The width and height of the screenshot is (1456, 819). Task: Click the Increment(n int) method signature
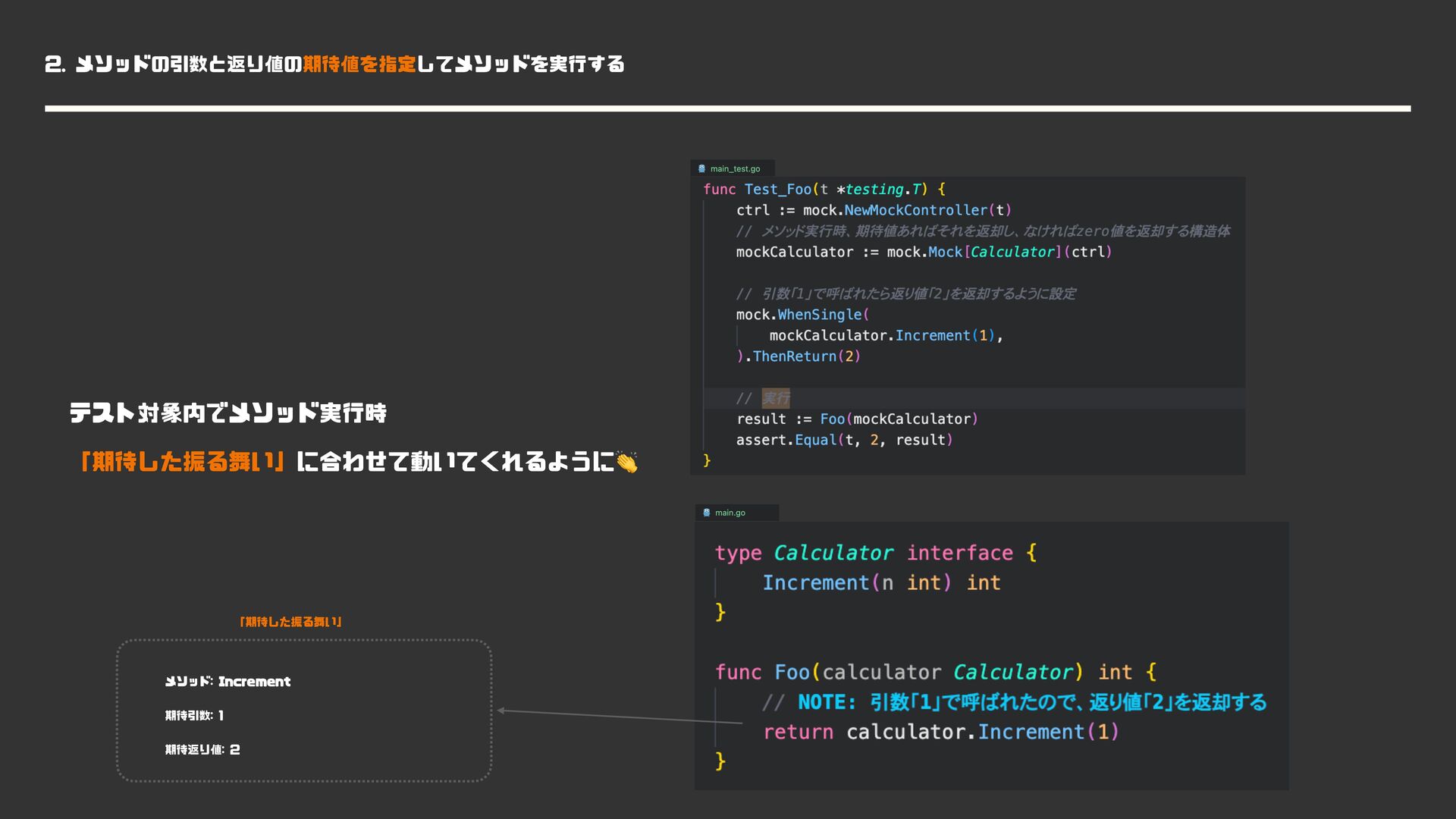(x=856, y=582)
